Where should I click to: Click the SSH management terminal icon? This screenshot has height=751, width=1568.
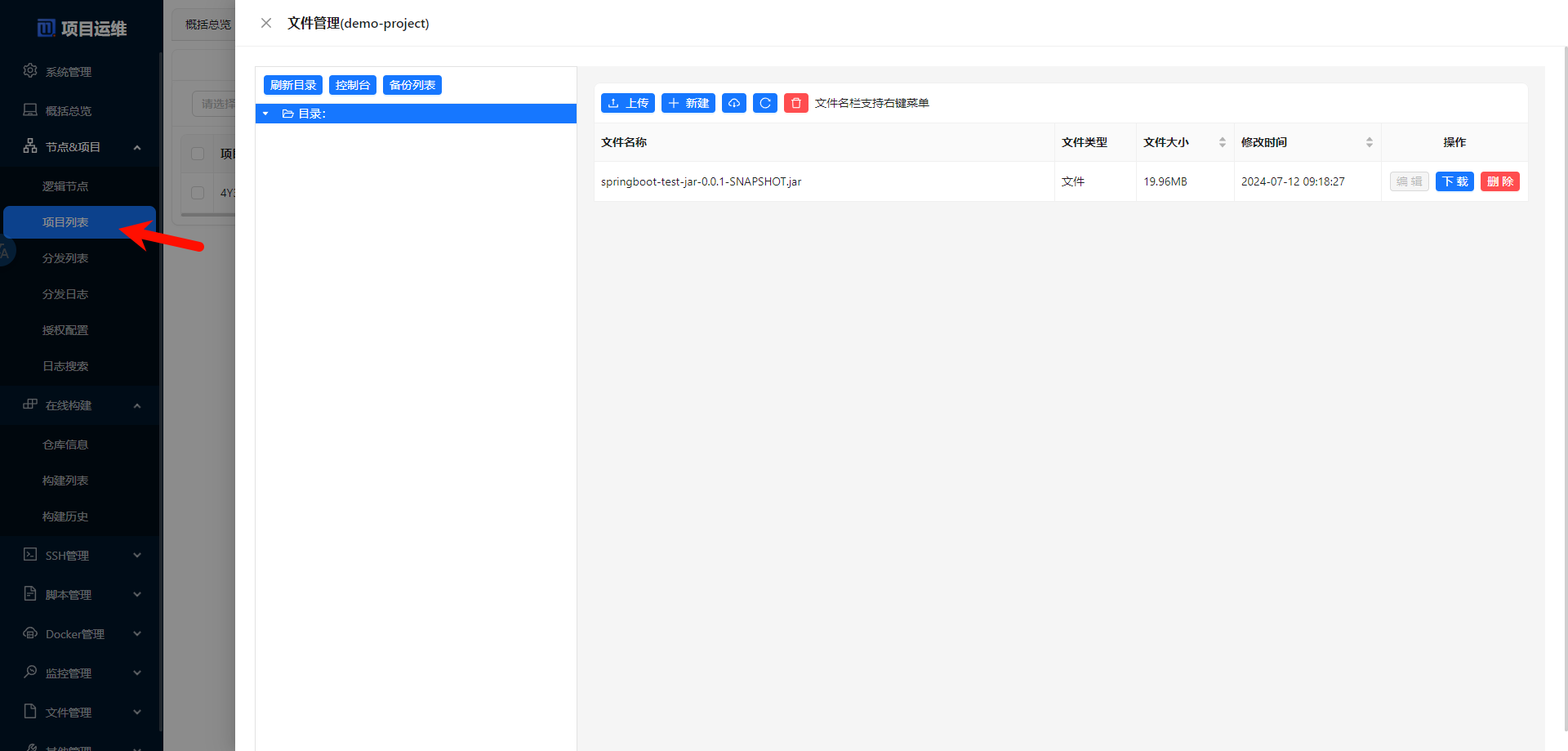[30, 555]
